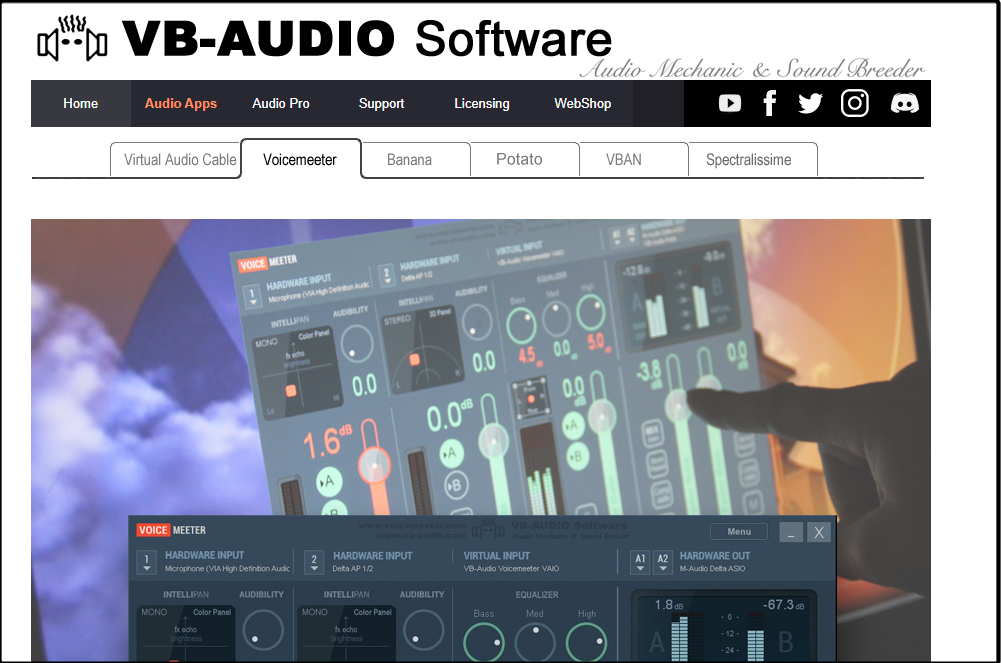The width and height of the screenshot is (1001, 663).
Task: Open the A2 output device dropdown
Action: tap(663, 562)
